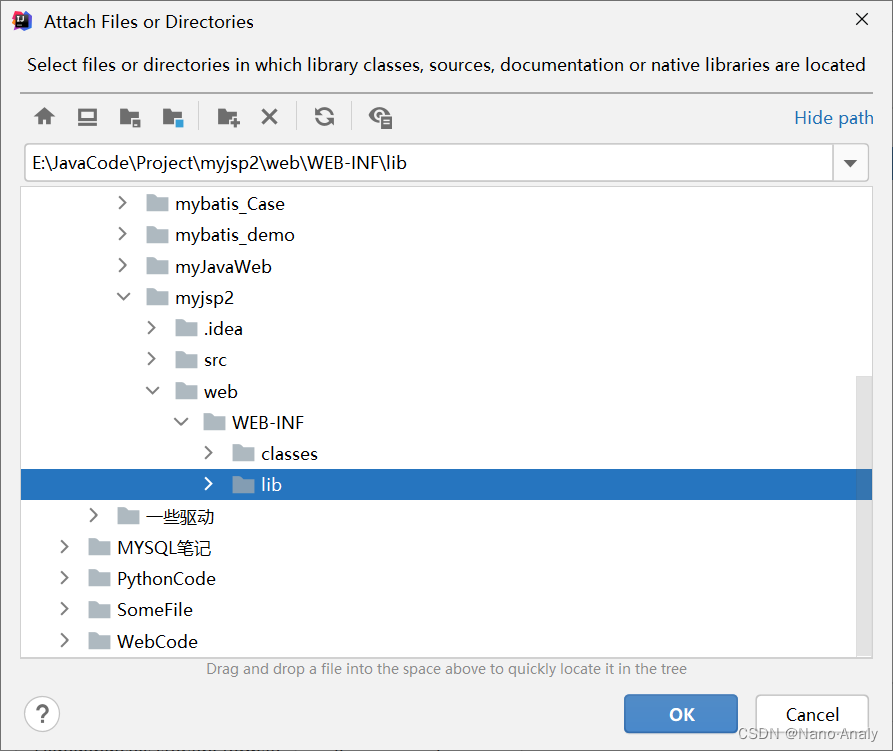This screenshot has height=751, width=893.
Task: Expand the MYSQL笔记 folder
Action: pos(65,547)
